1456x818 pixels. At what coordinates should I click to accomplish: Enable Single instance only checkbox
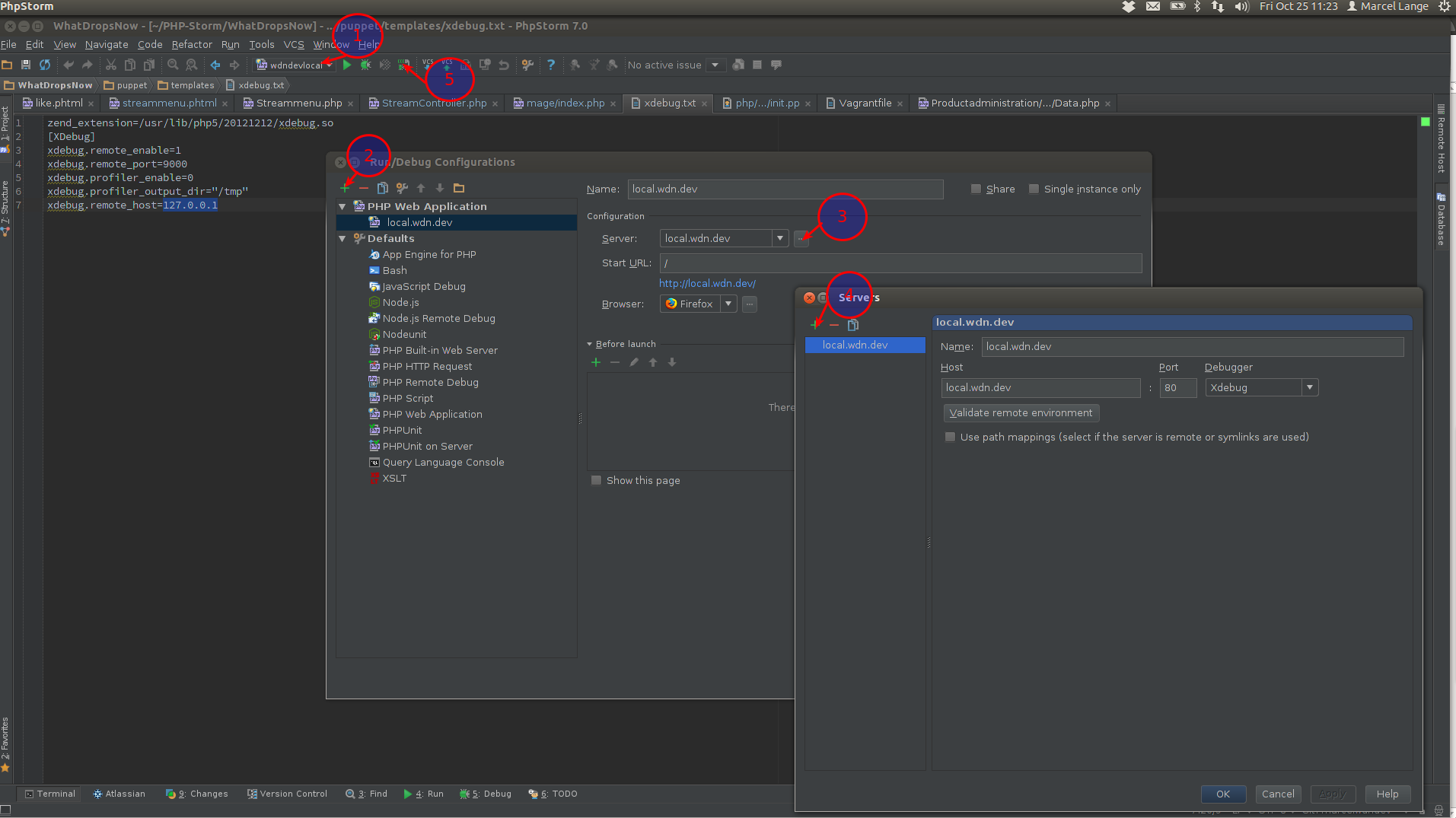click(x=1034, y=189)
